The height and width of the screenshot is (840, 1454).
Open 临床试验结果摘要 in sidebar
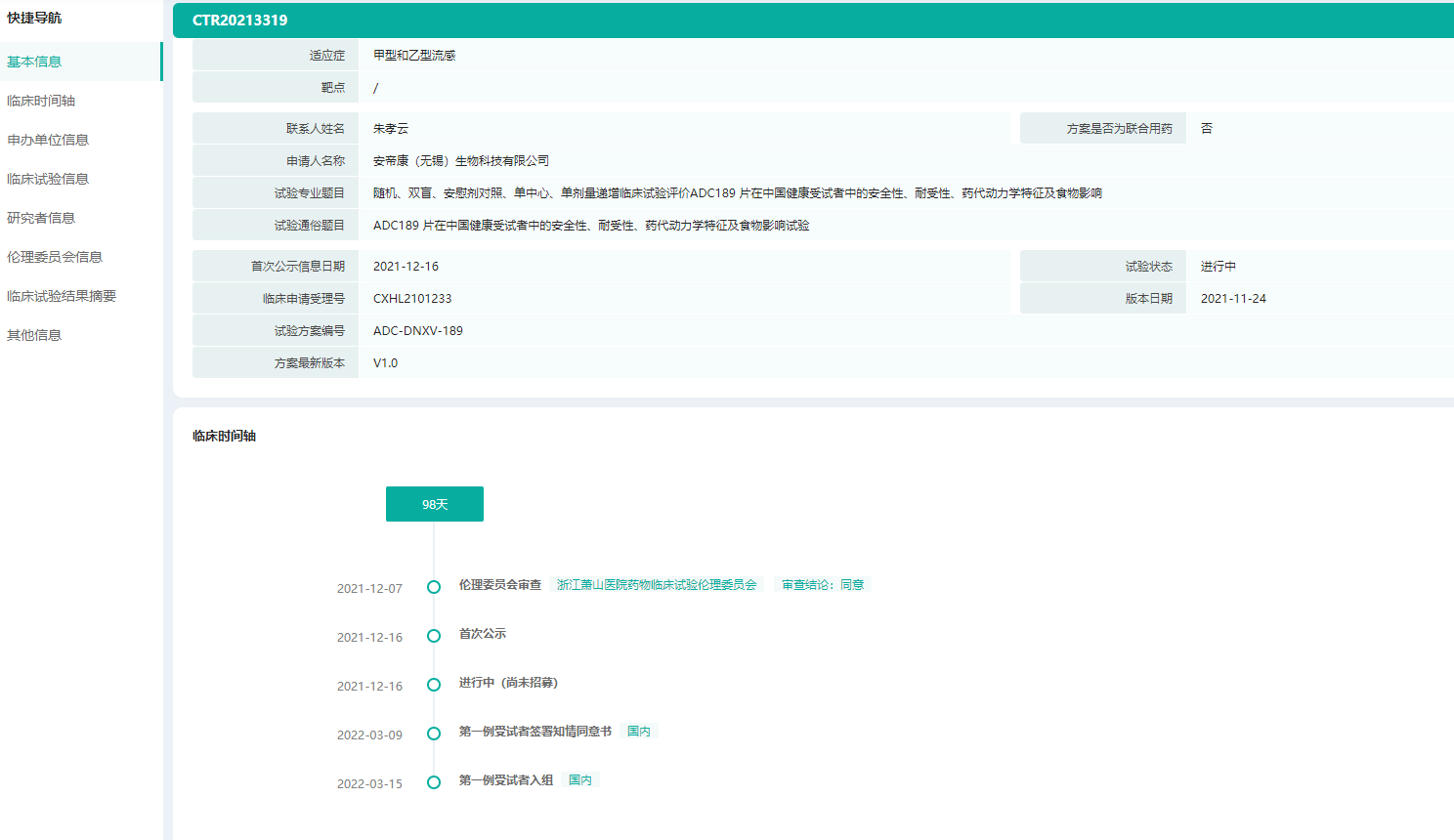click(x=62, y=296)
